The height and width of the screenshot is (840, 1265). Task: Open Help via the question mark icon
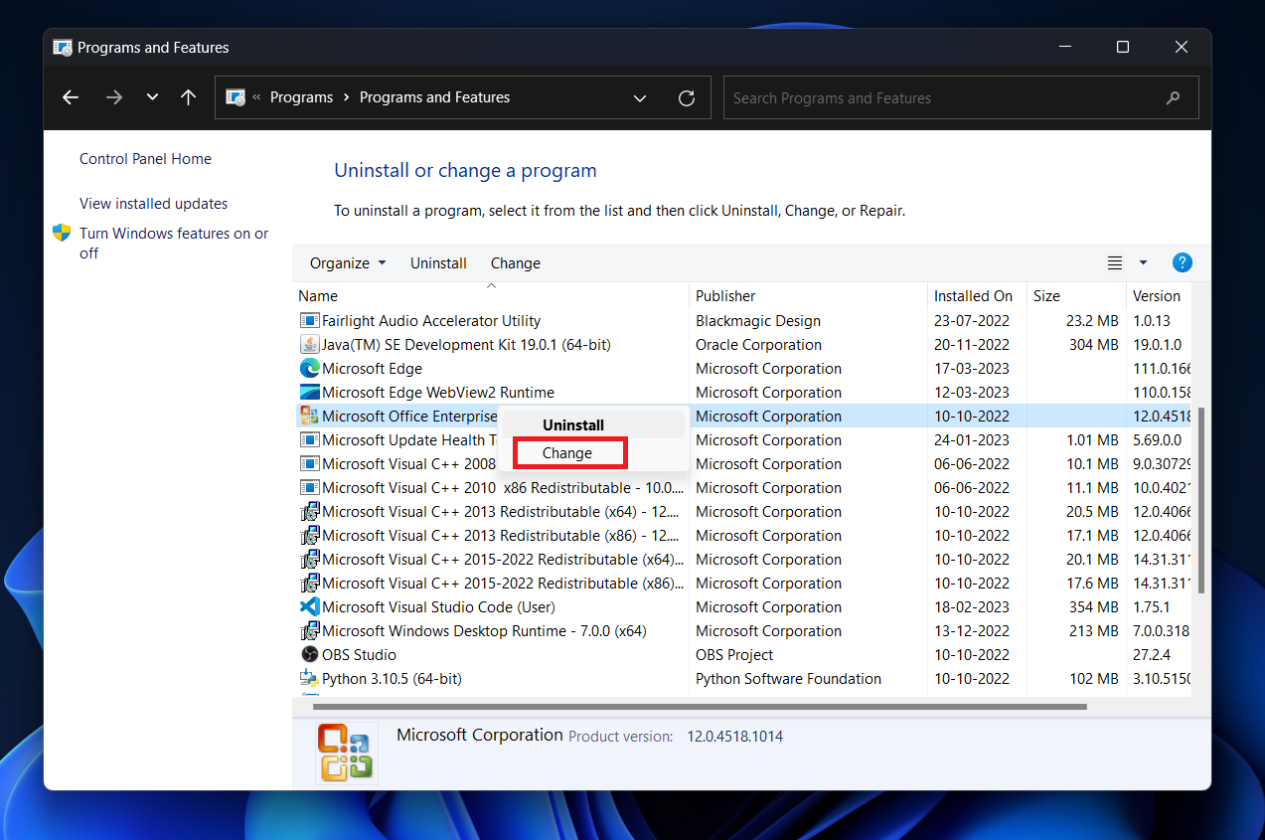1182,262
